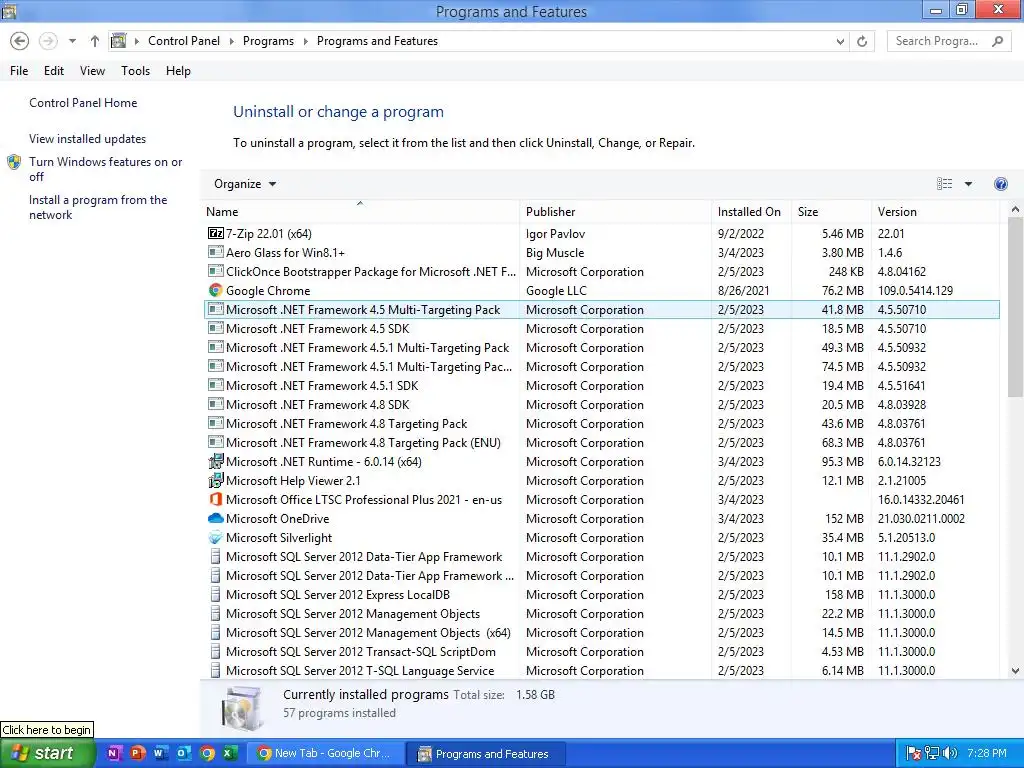
Task: Select ClickOnce Bootstrapper Package row
Action: point(601,271)
